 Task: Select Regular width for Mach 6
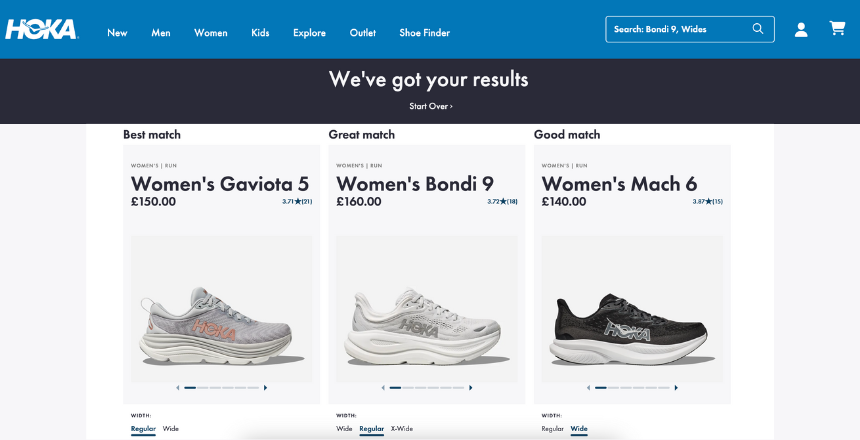552,428
